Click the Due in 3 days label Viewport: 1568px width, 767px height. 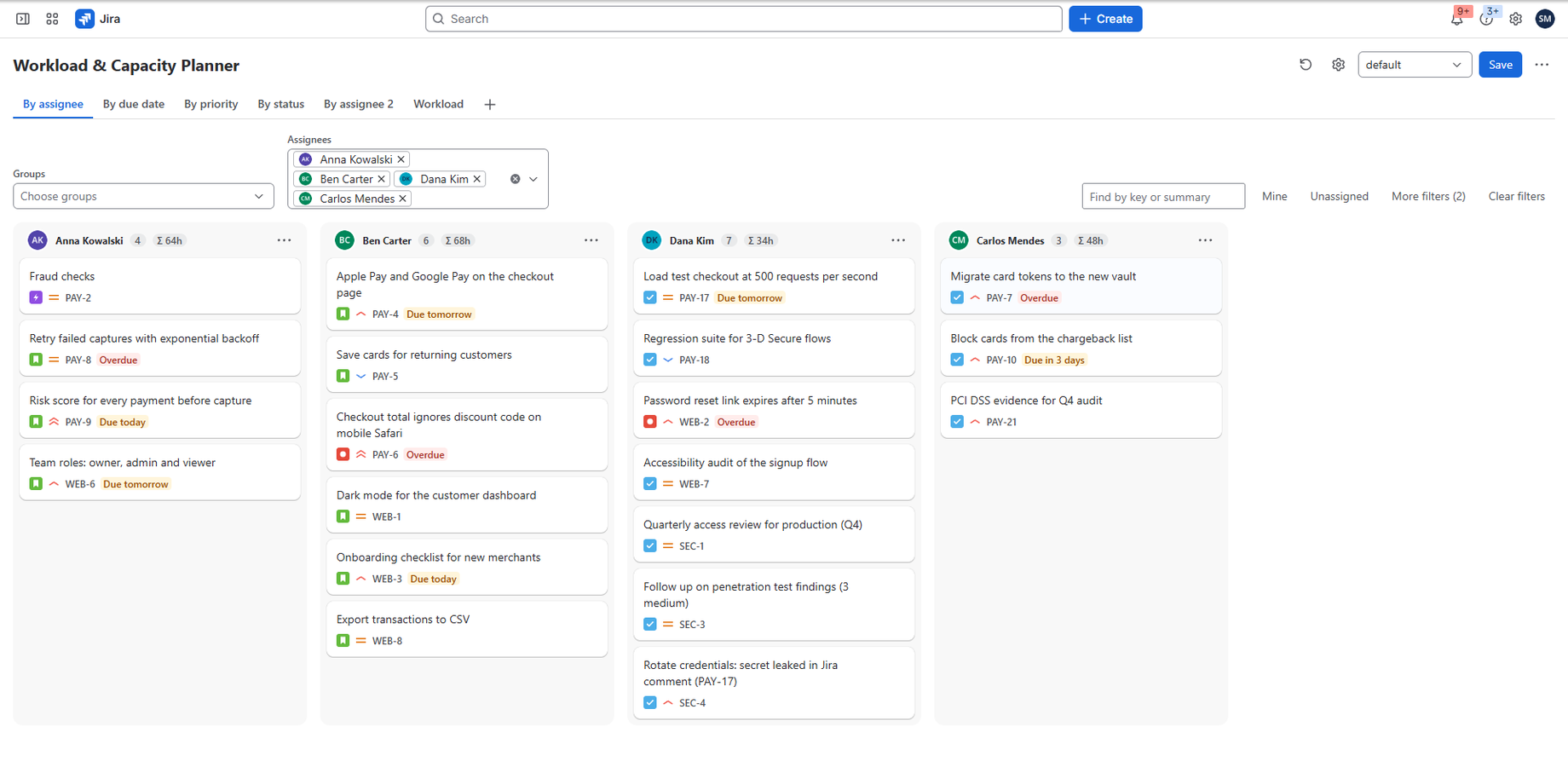click(1054, 360)
